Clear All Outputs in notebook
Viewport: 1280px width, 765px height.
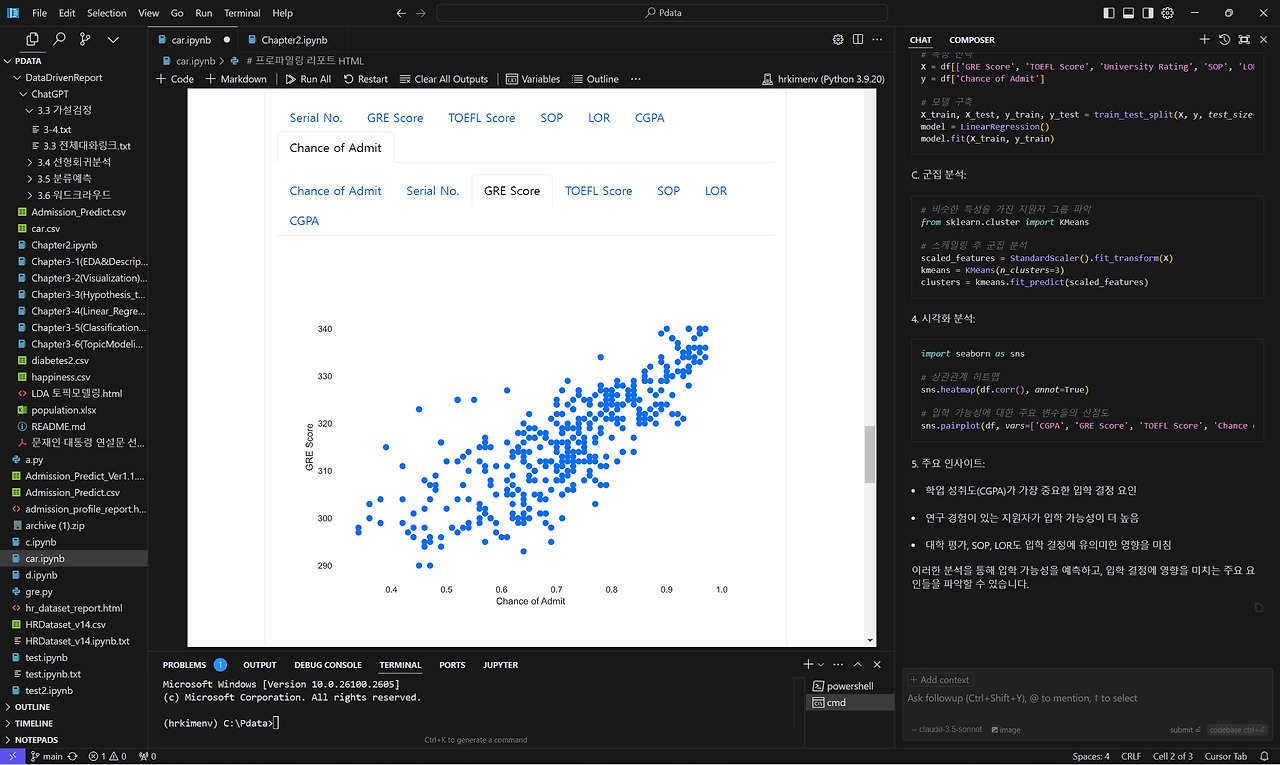pos(444,79)
